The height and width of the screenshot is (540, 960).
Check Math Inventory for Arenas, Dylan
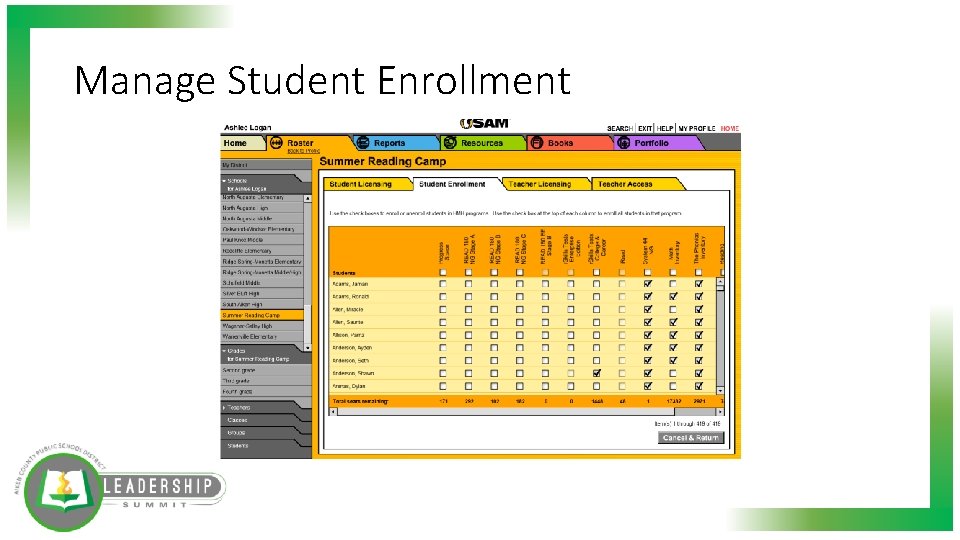[673, 386]
